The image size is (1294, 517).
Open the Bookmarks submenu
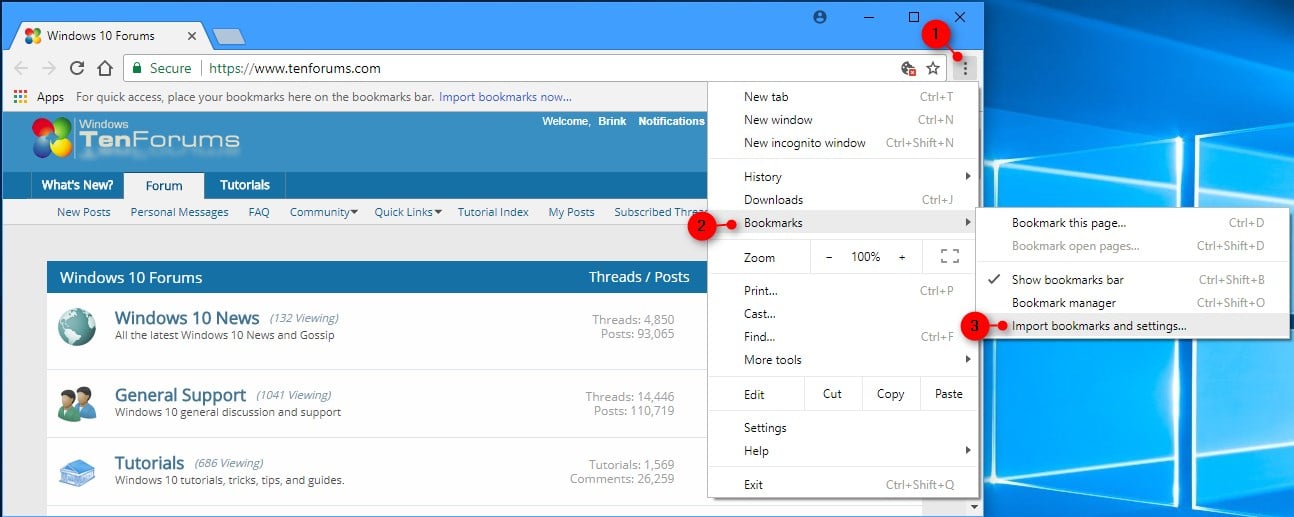(843, 223)
